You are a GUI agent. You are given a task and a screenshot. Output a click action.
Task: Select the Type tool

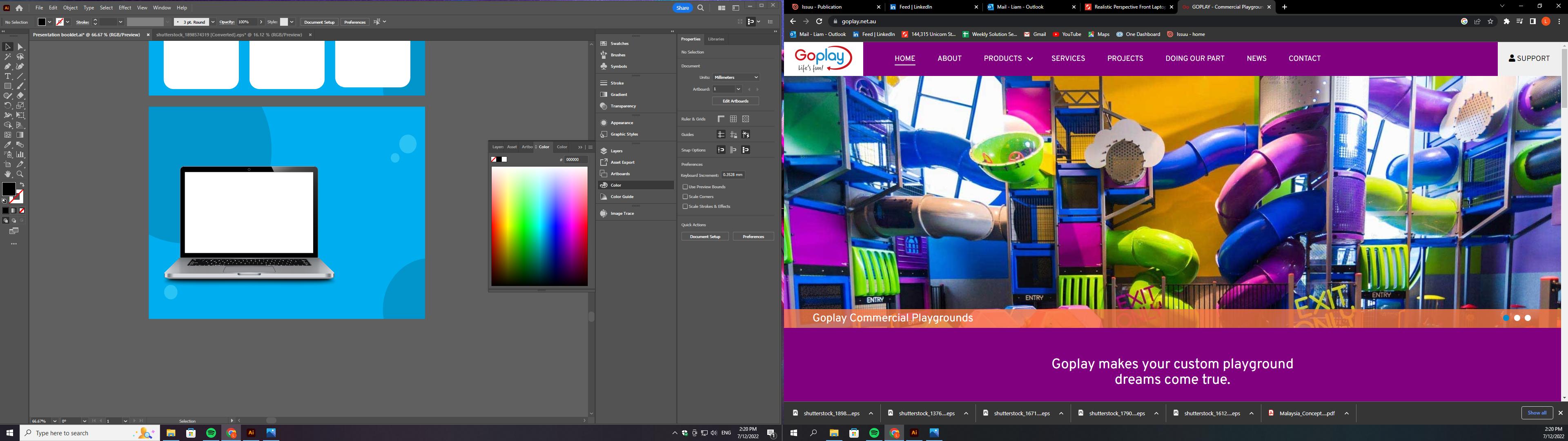8,76
